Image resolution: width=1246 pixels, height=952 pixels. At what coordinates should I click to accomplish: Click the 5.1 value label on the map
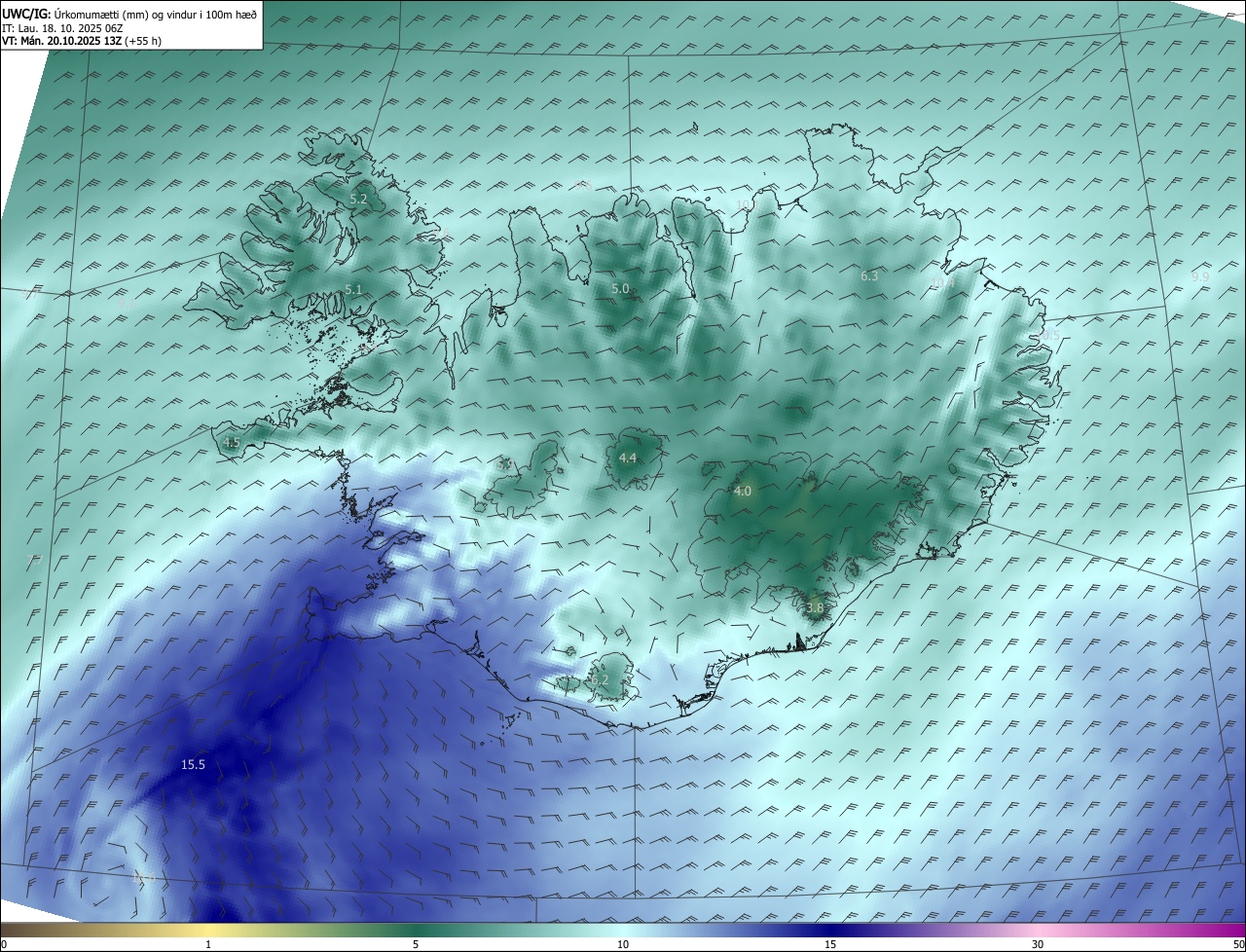[353, 289]
